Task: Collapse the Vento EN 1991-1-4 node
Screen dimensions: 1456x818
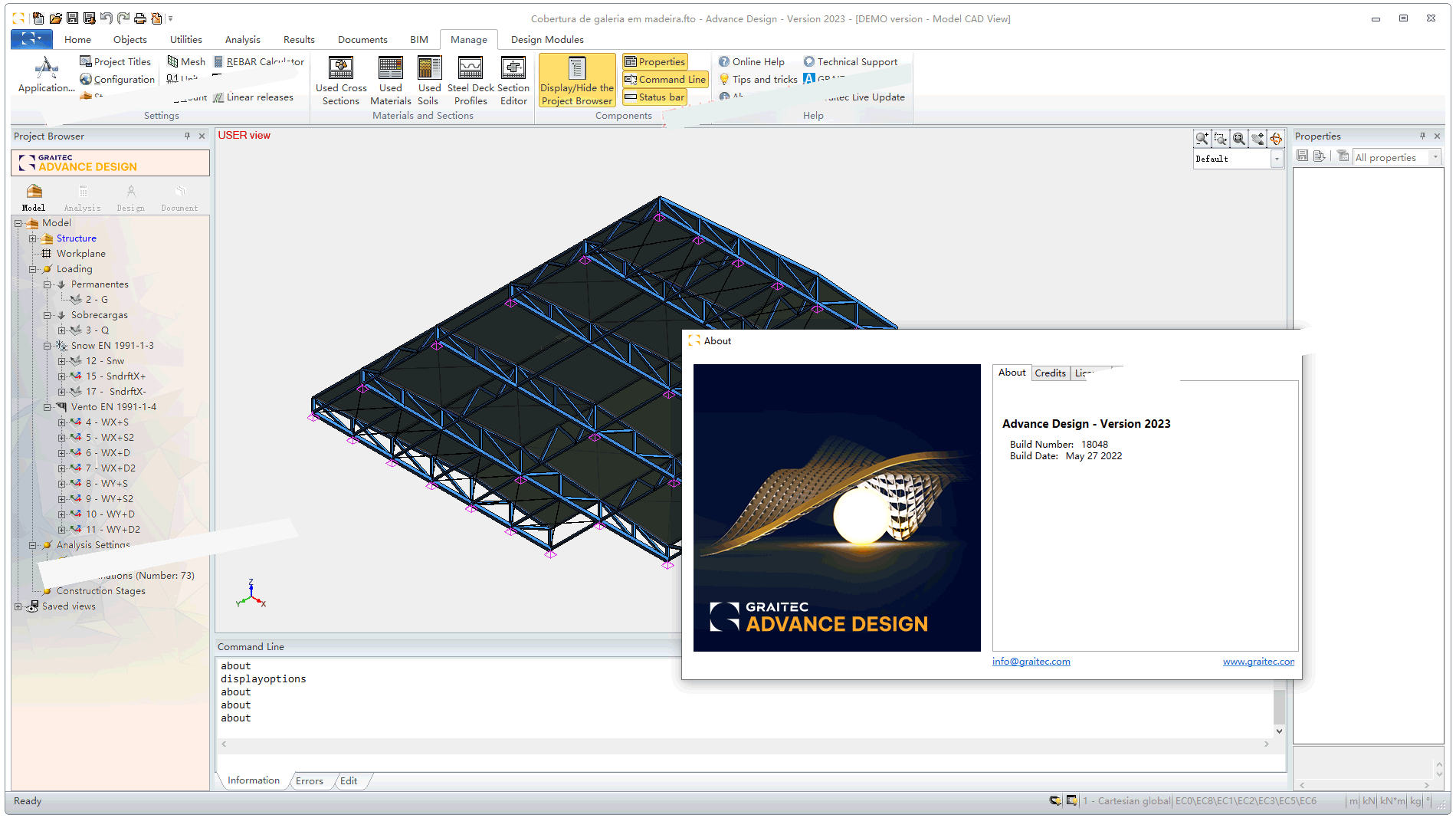Action: (48, 407)
